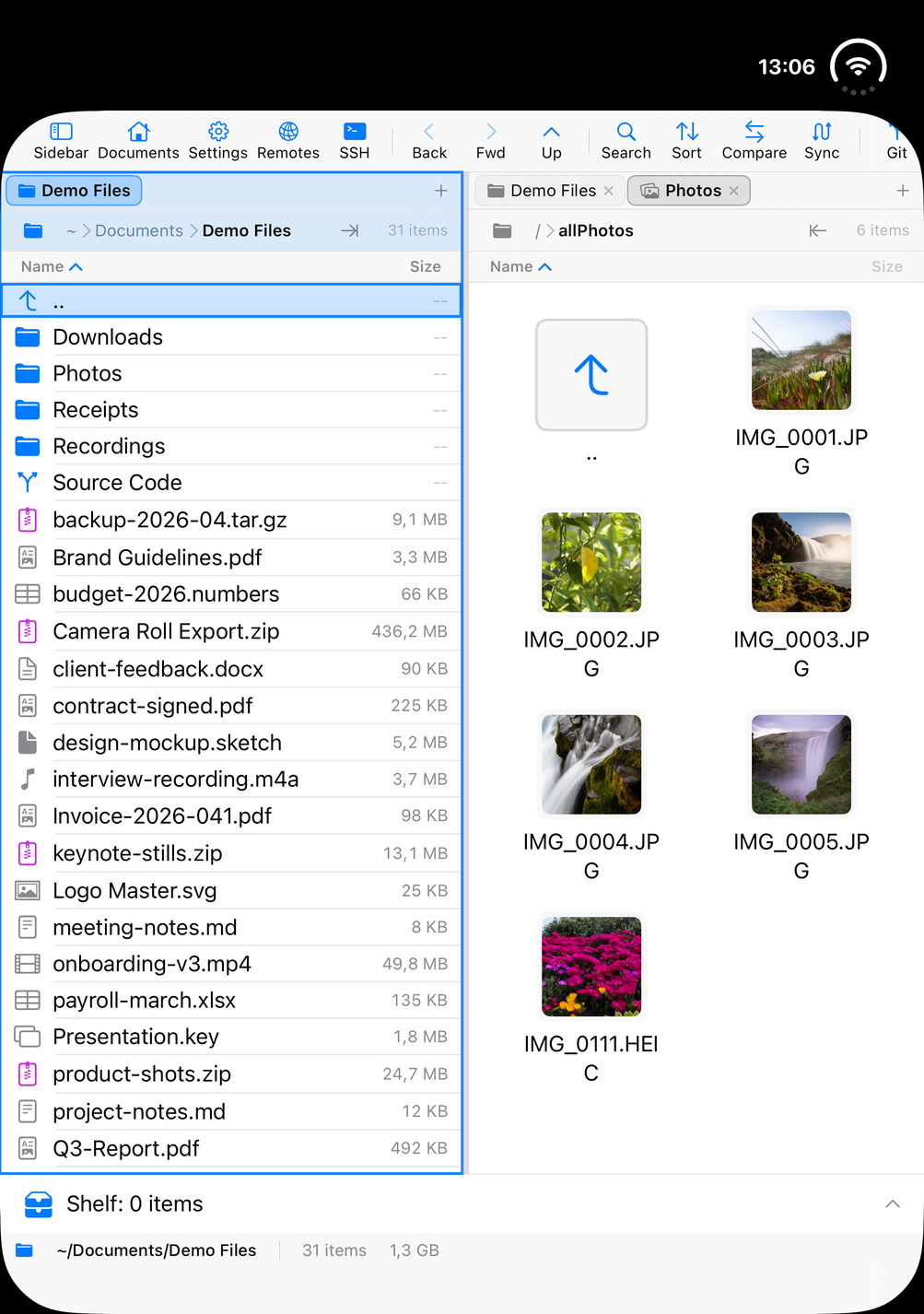Mirror right pane path to the left pane arrow
This screenshot has height=1314, width=924.
click(818, 230)
